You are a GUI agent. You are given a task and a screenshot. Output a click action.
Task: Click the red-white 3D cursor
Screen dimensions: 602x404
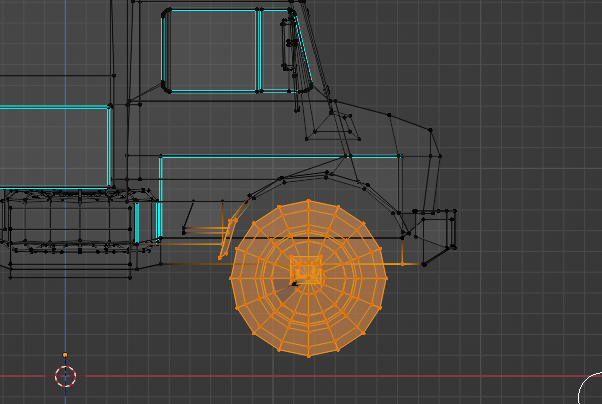(x=65, y=376)
